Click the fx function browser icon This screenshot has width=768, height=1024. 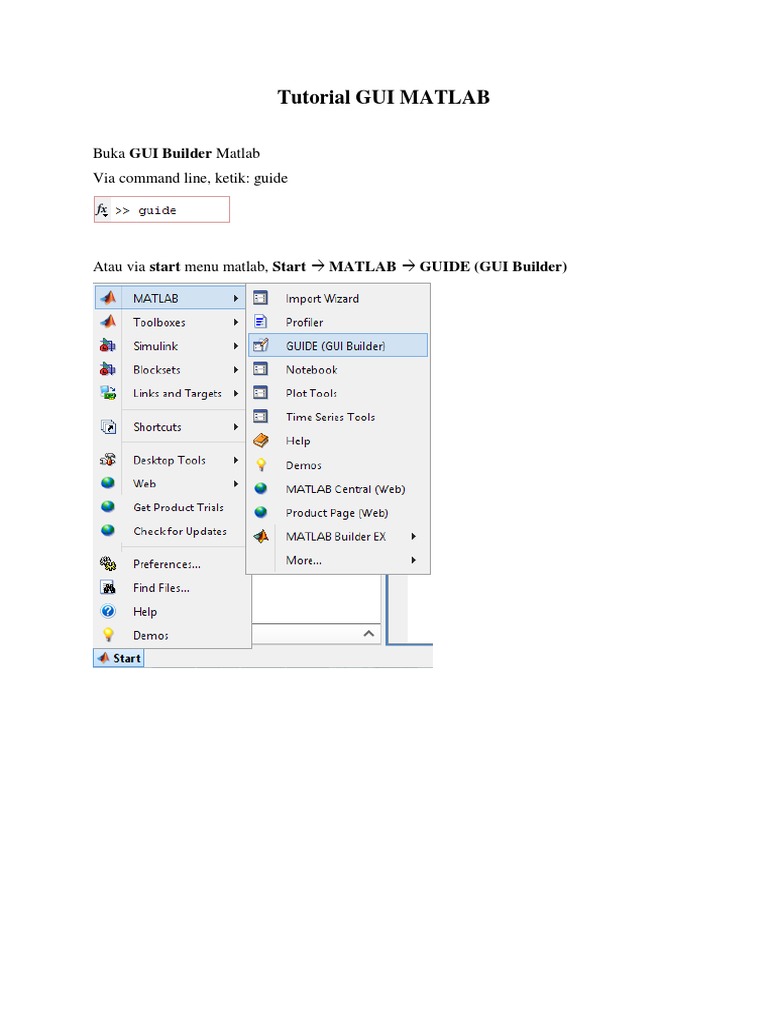pos(102,210)
